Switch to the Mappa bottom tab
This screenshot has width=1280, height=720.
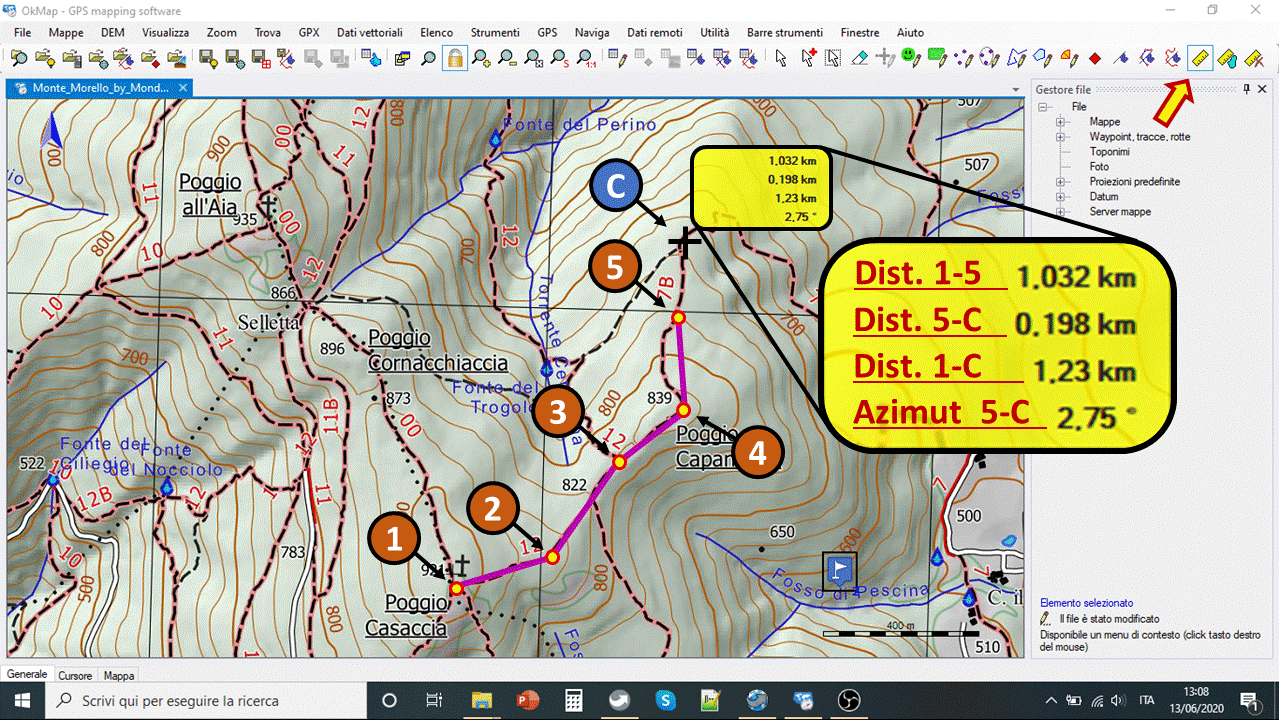pos(119,676)
